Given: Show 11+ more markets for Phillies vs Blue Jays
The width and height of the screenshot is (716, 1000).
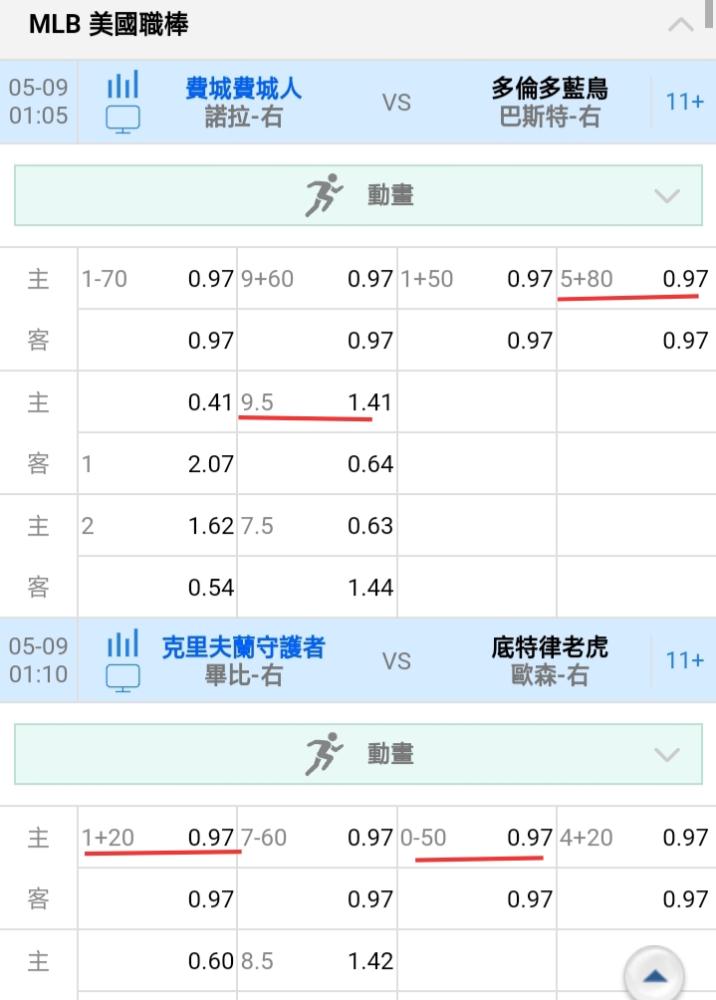Looking at the screenshot, I should 684,102.
